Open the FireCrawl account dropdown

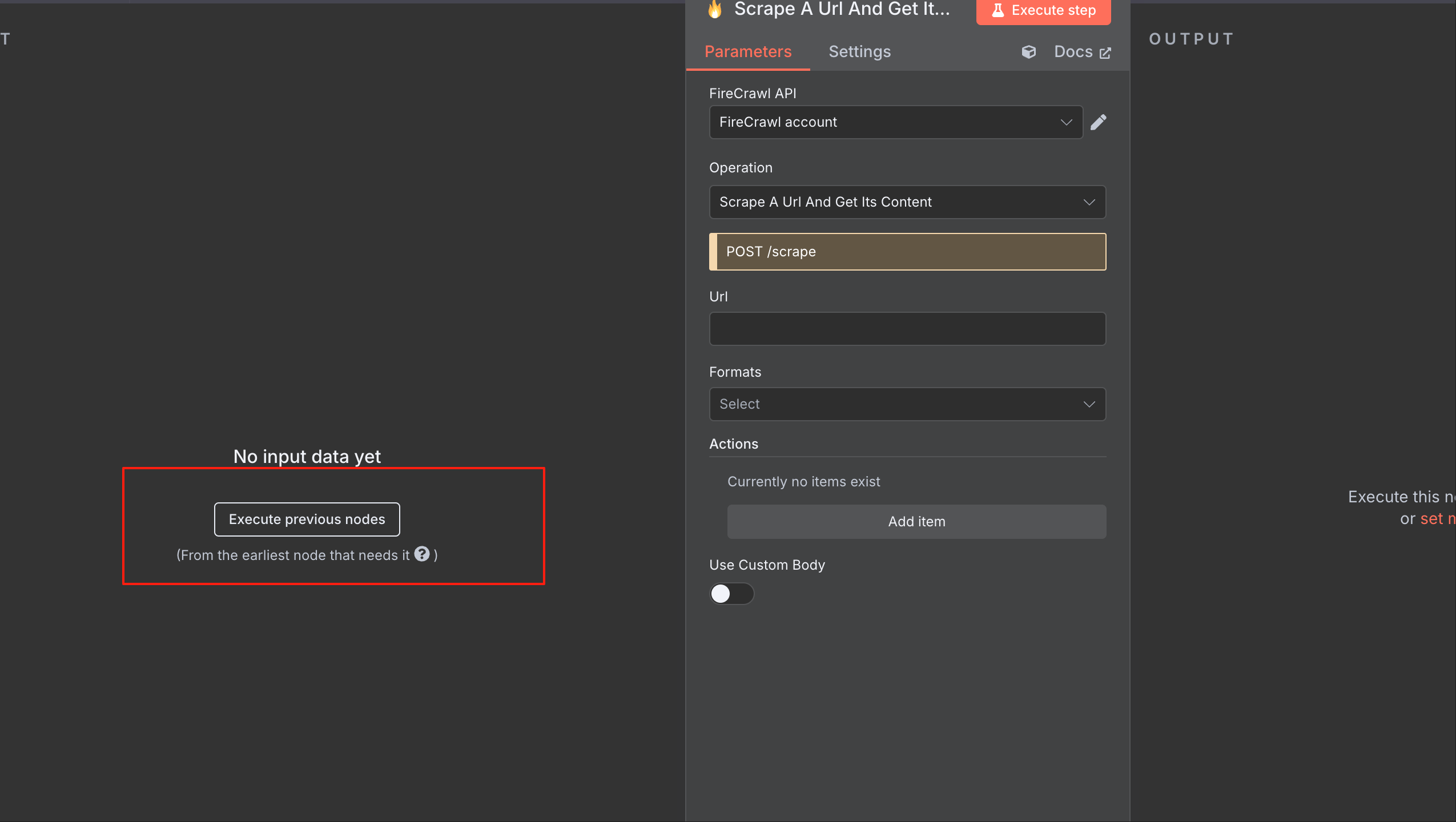coord(895,122)
